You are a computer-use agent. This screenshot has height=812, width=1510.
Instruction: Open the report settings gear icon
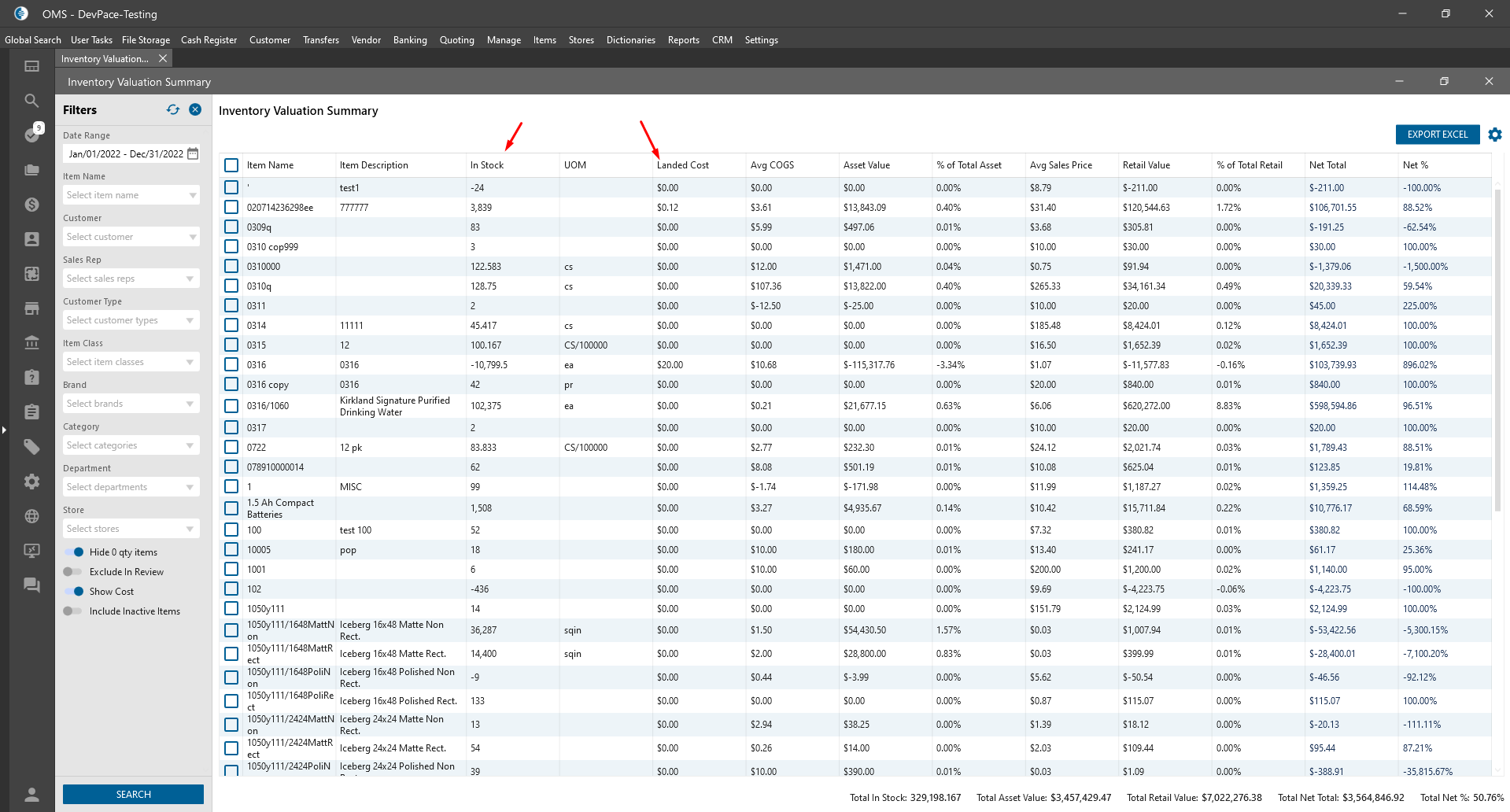pyautogui.click(x=1494, y=135)
